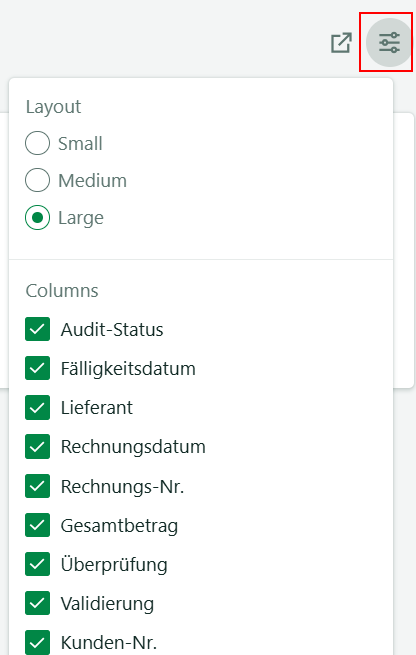416x655 pixels.
Task: Toggle the Überprüfung column checkbox
Action: (x=38, y=564)
